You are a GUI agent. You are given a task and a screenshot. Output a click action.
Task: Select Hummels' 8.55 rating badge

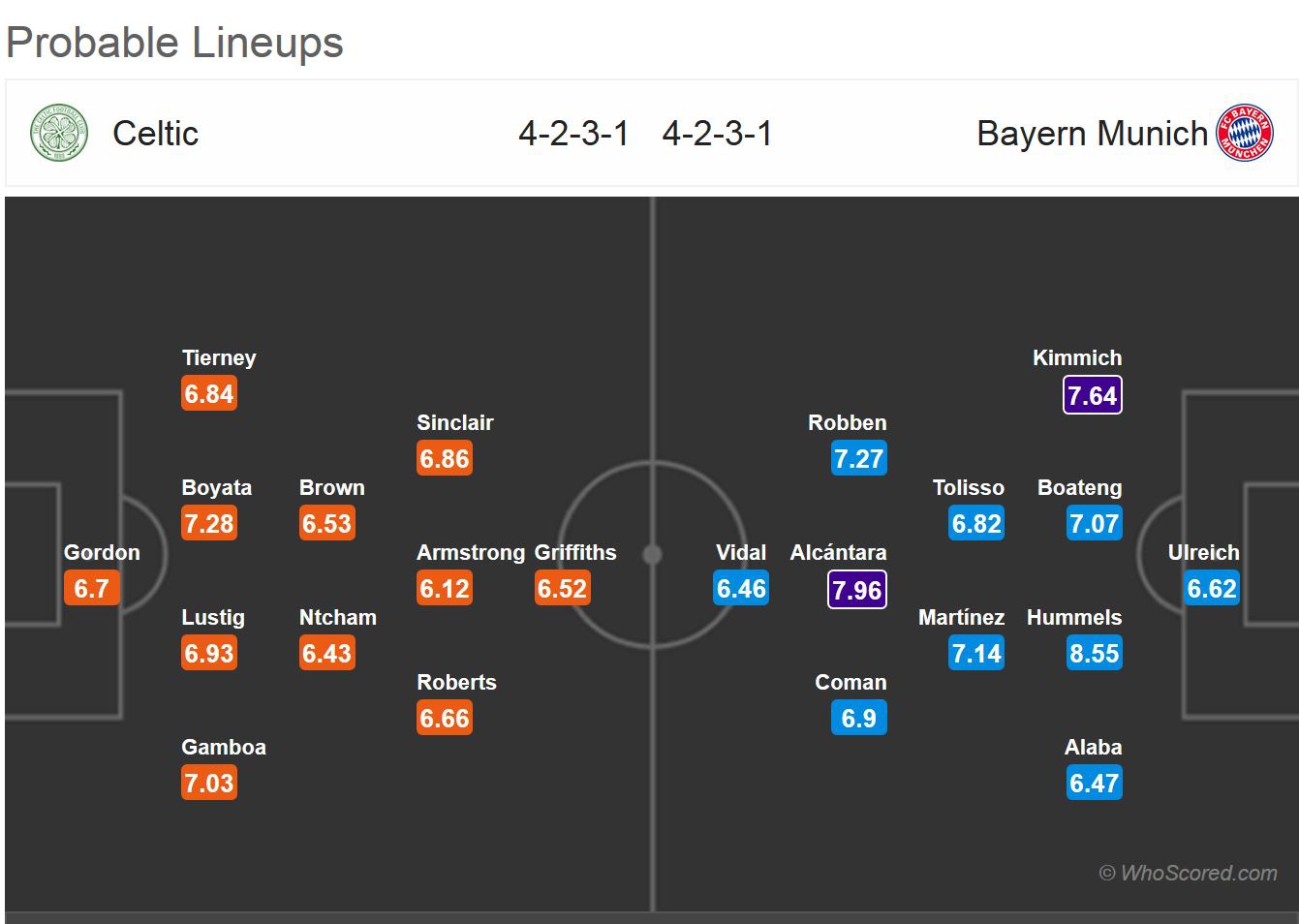(1094, 654)
